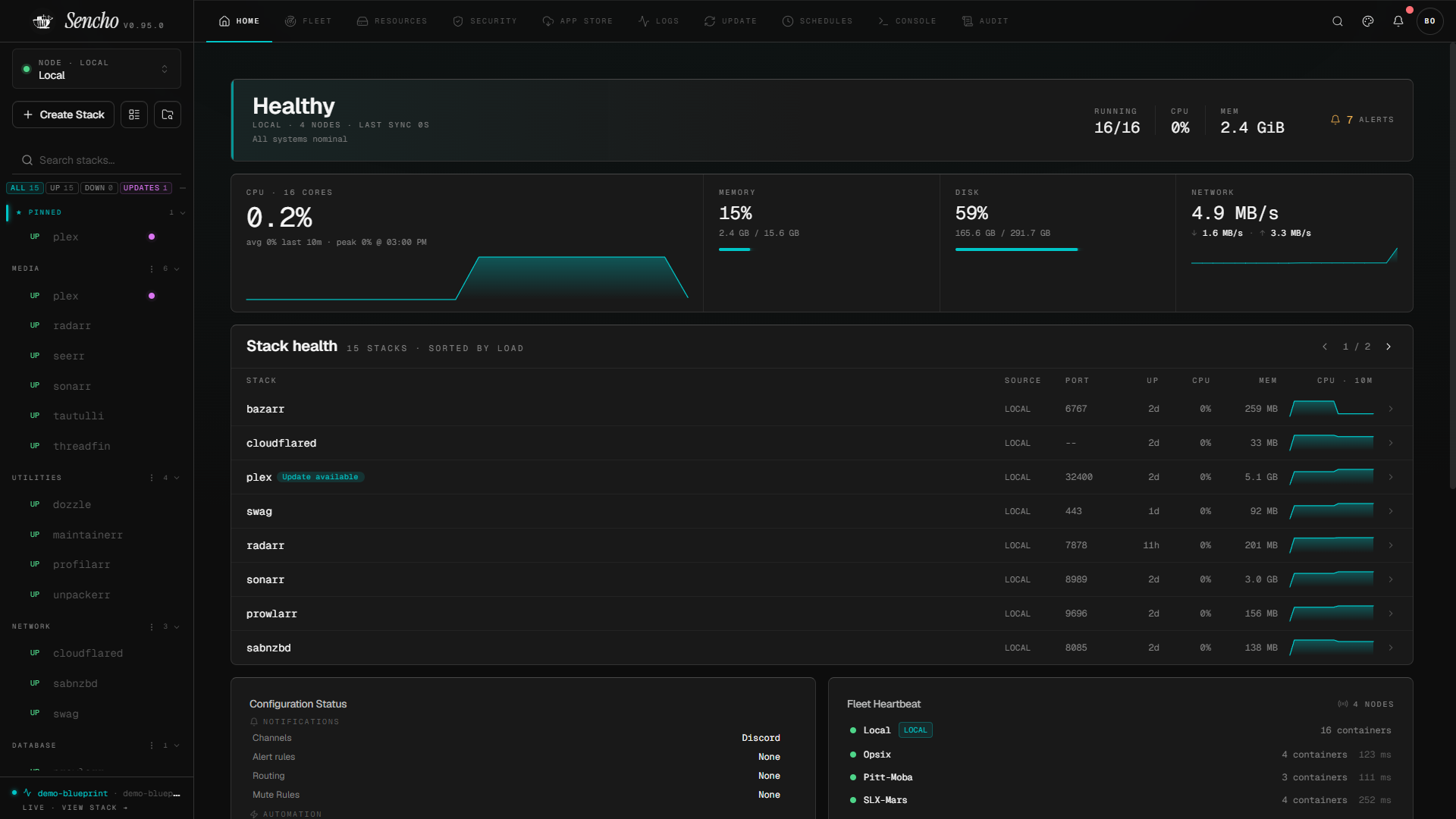1456x819 pixels.
Task: Toggle the DOWN 0 stack filter
Action: (99, 188)
